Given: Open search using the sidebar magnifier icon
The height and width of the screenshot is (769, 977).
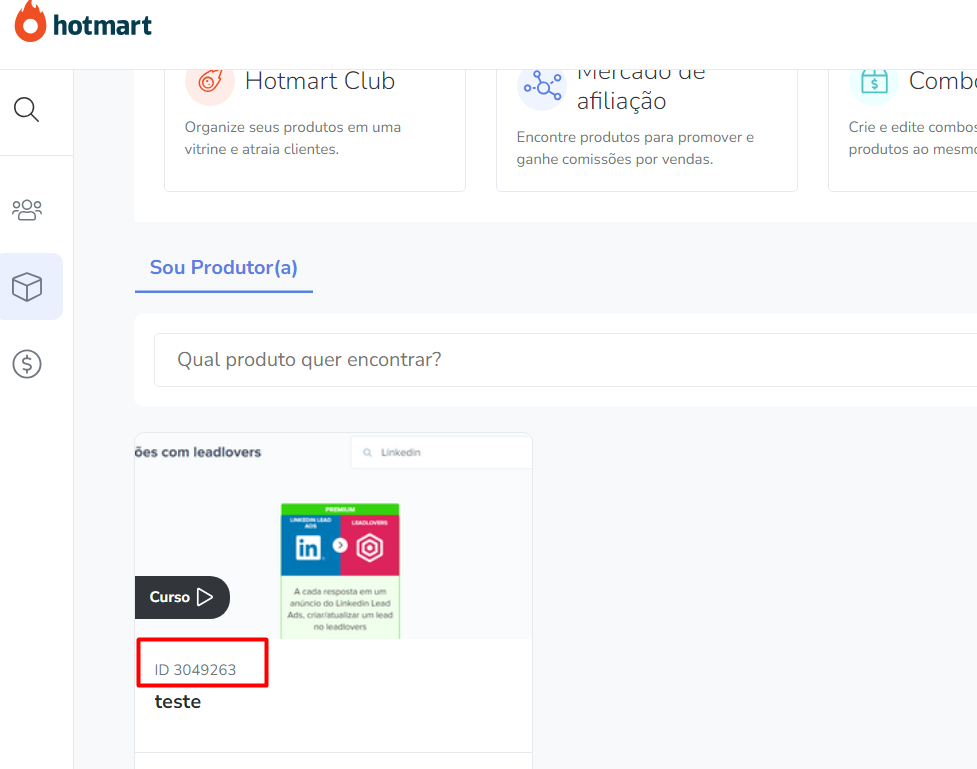Looking at the screenshot, I should [x=27, y=109].
